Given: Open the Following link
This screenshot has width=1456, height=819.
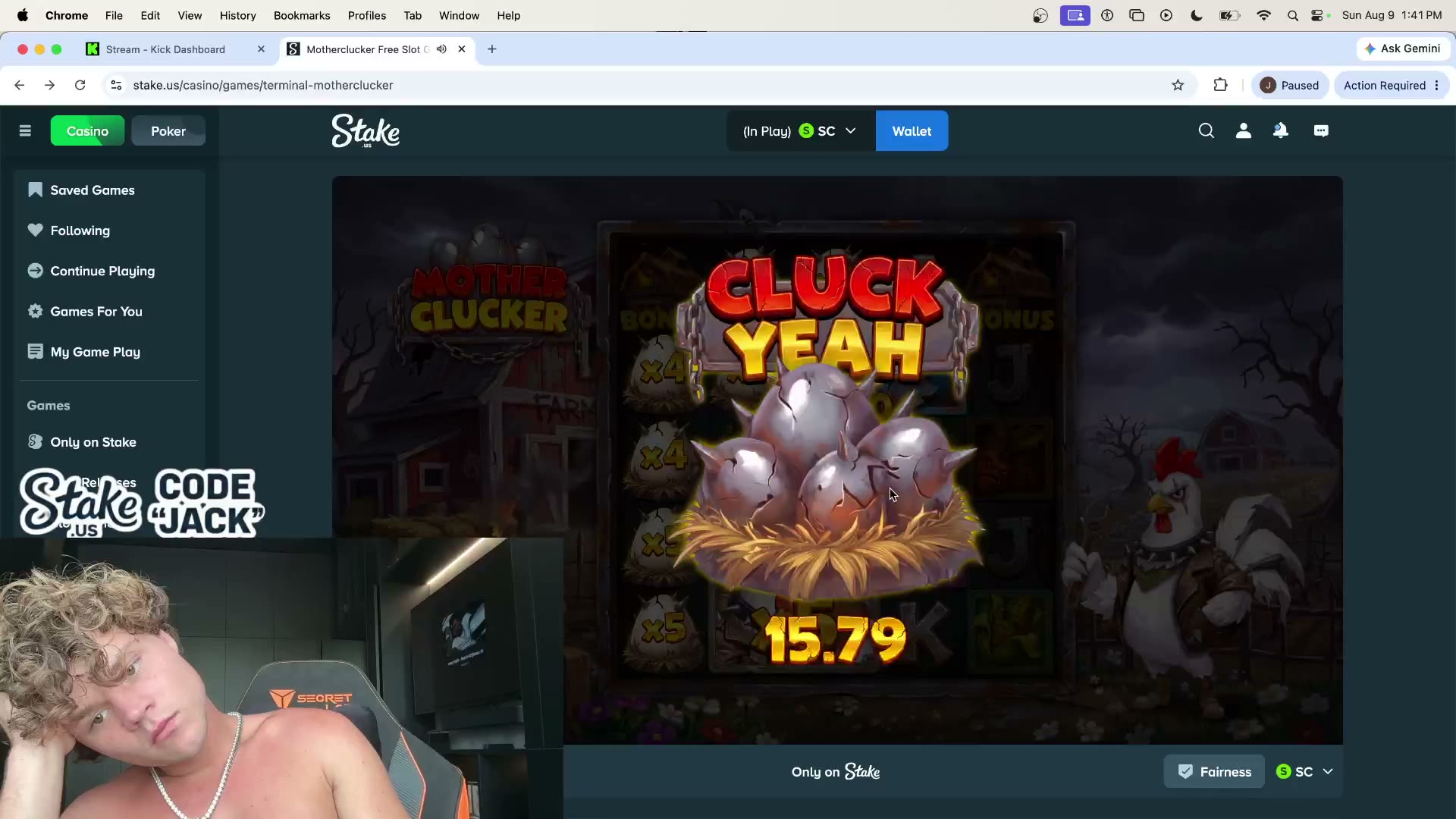Looking at the screenshot, I should click(80, 230).
